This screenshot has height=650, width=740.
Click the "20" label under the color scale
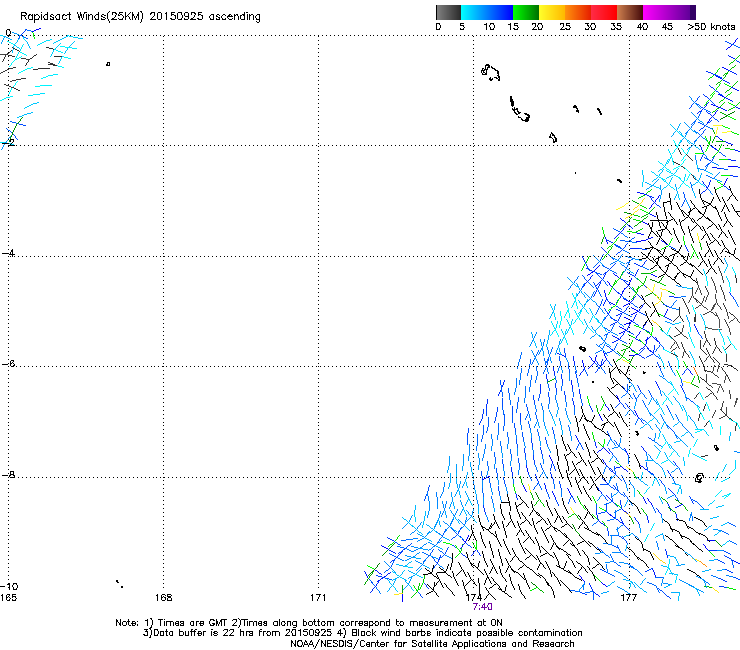pyautogui.click(x=537, y=27)
